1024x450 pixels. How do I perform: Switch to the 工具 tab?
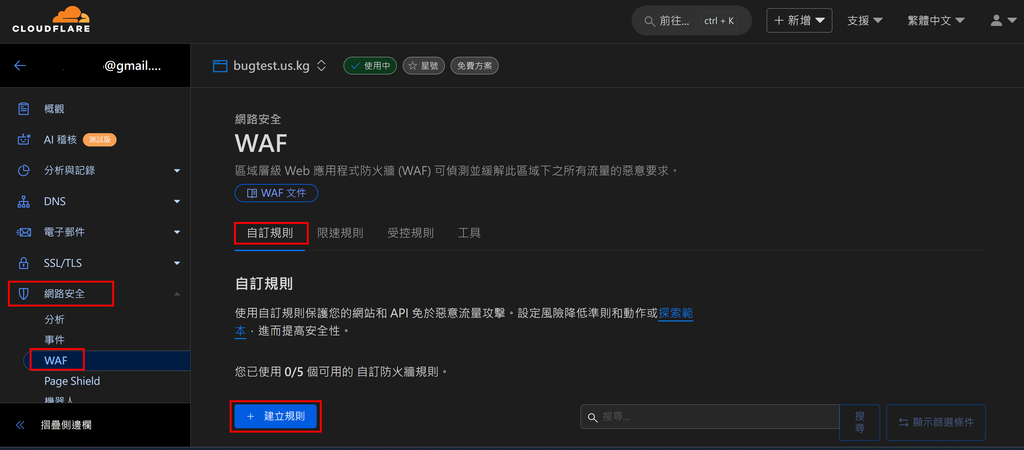click(469, 233)
